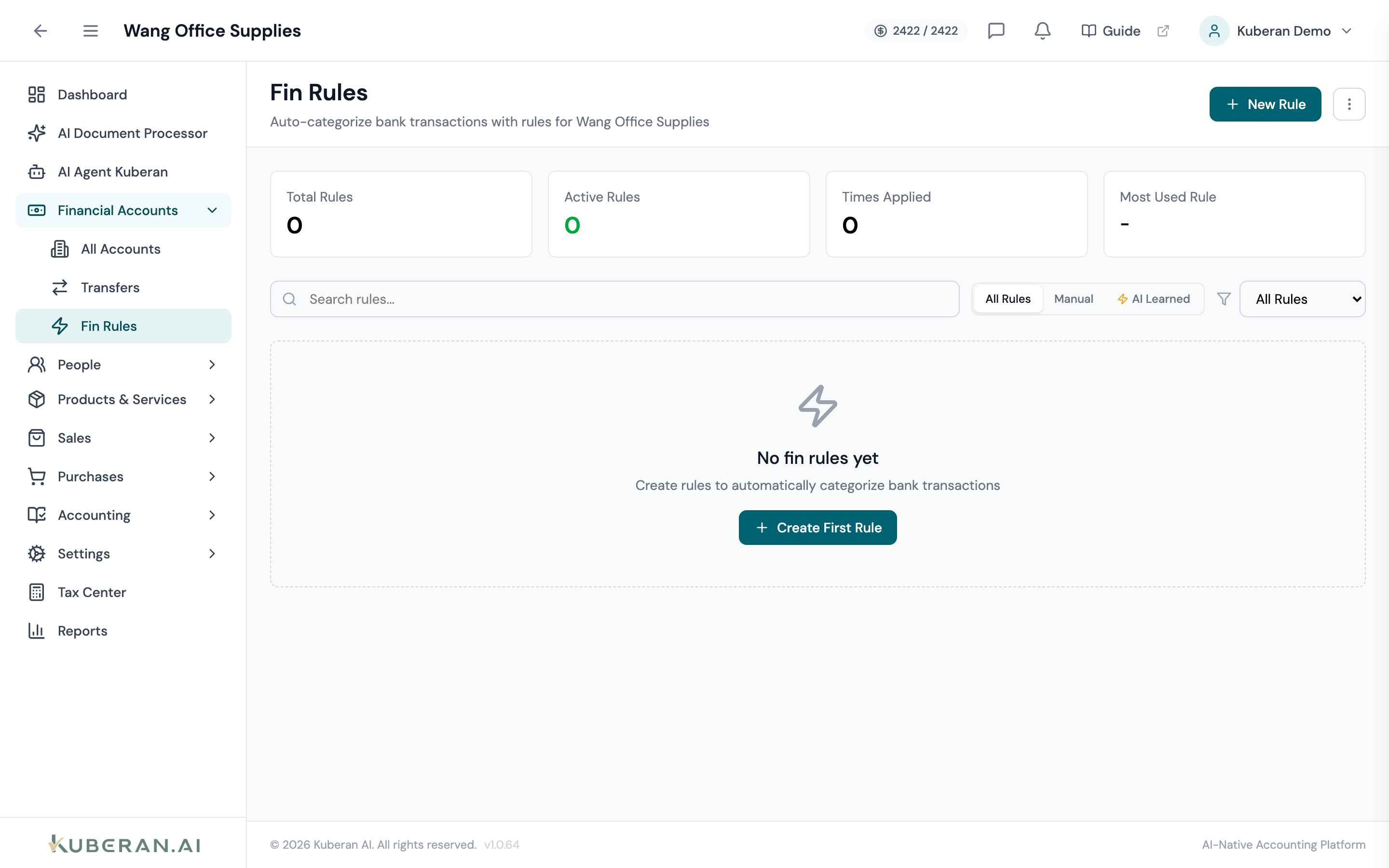Click the Dashboard grid icon
Screen dimensions: 1389x868
coord(36,95)
